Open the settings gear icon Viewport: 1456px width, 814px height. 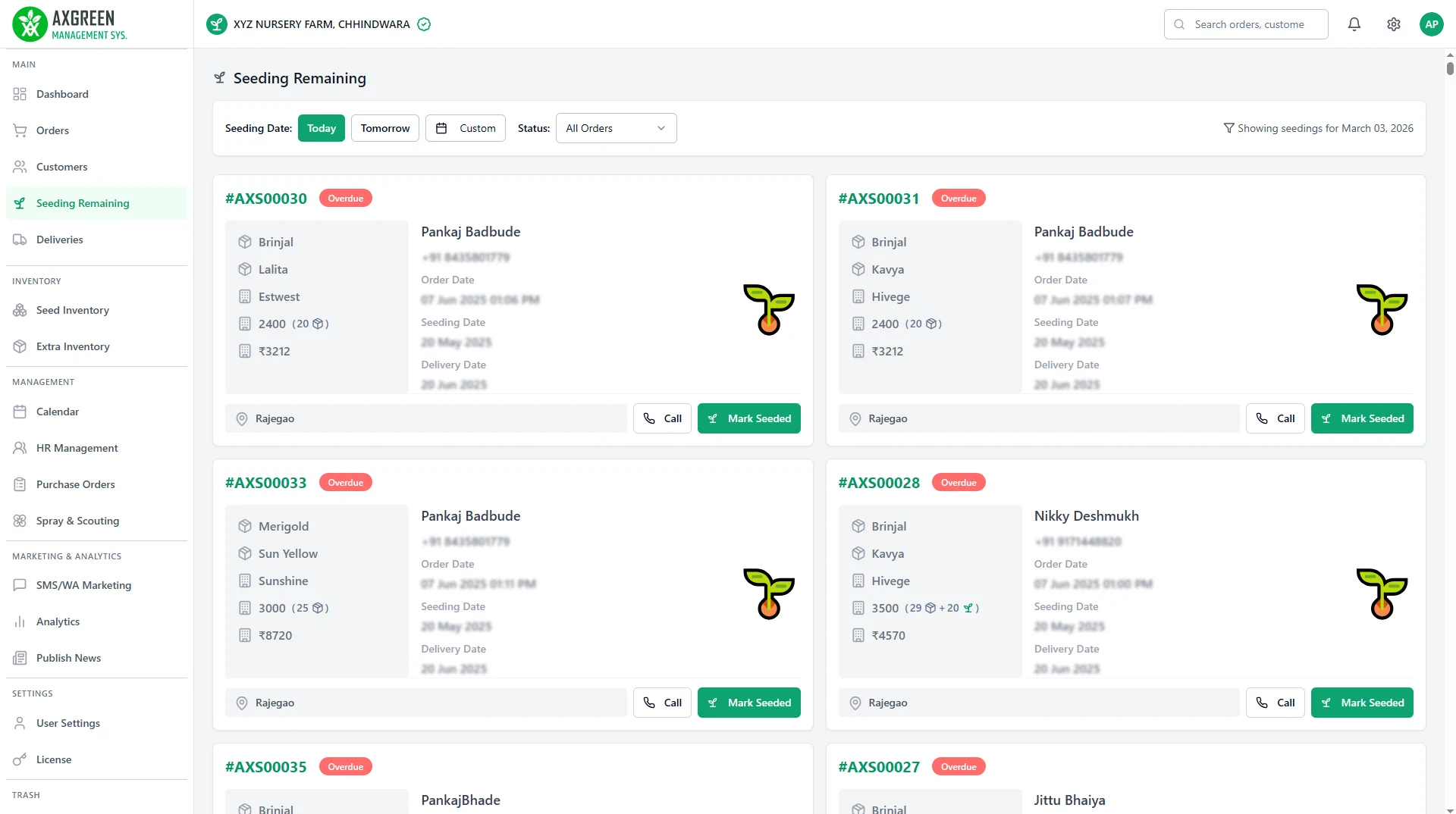pyautogui.click(x=1393, y=24)
